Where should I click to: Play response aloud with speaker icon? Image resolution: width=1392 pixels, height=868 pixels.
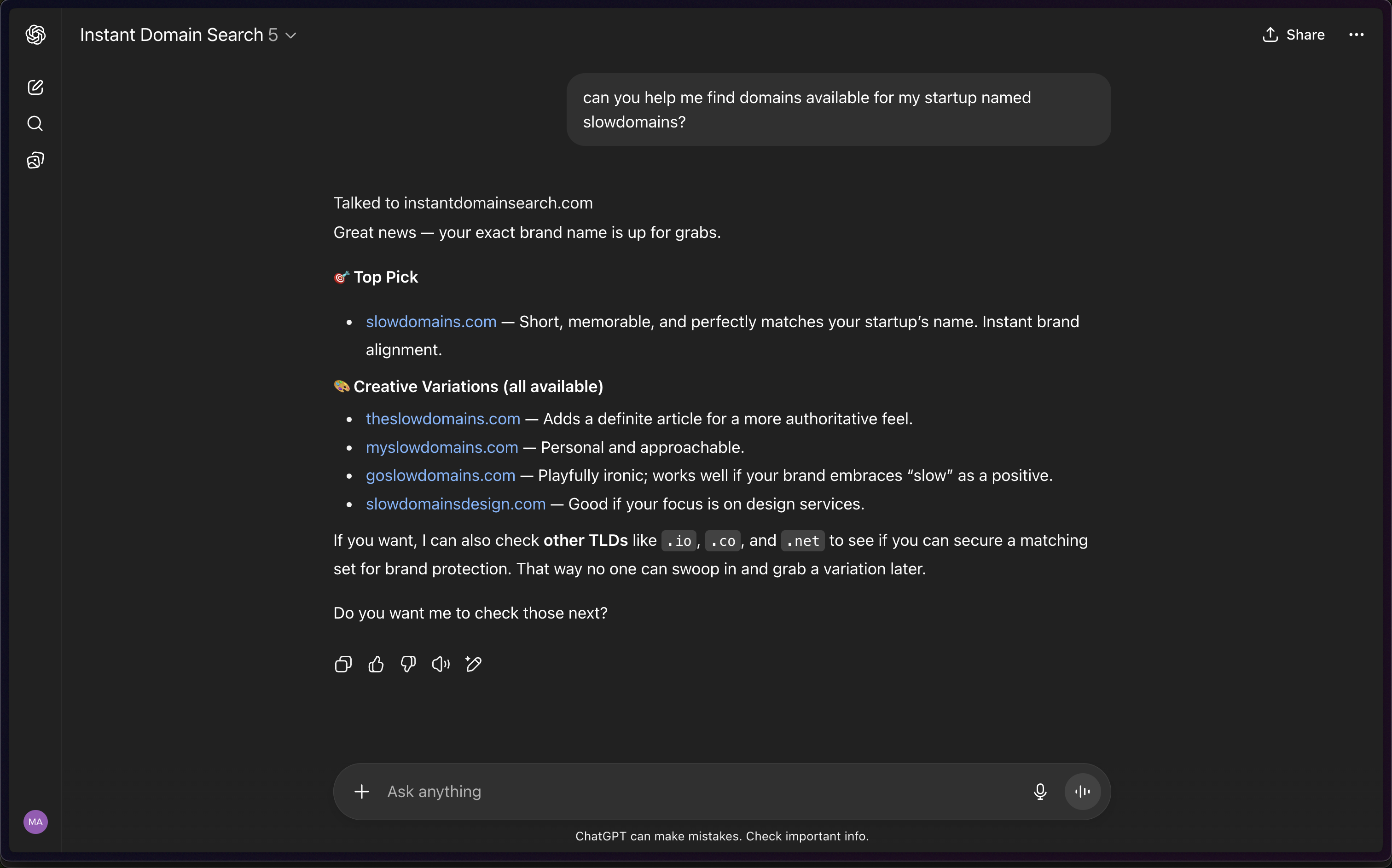pyautogui.click(x=441, y=664)
